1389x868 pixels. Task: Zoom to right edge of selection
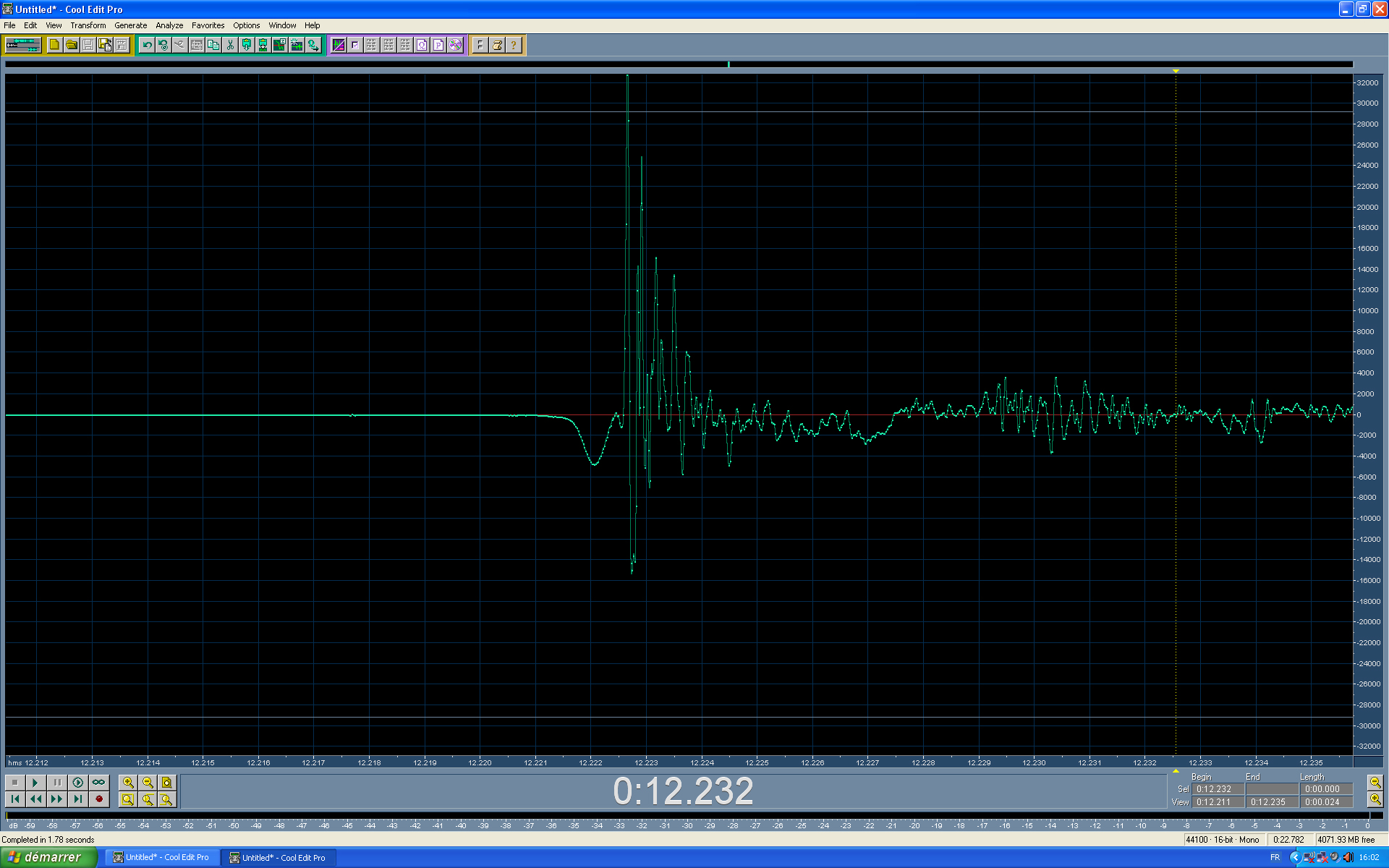click(167, 799)
